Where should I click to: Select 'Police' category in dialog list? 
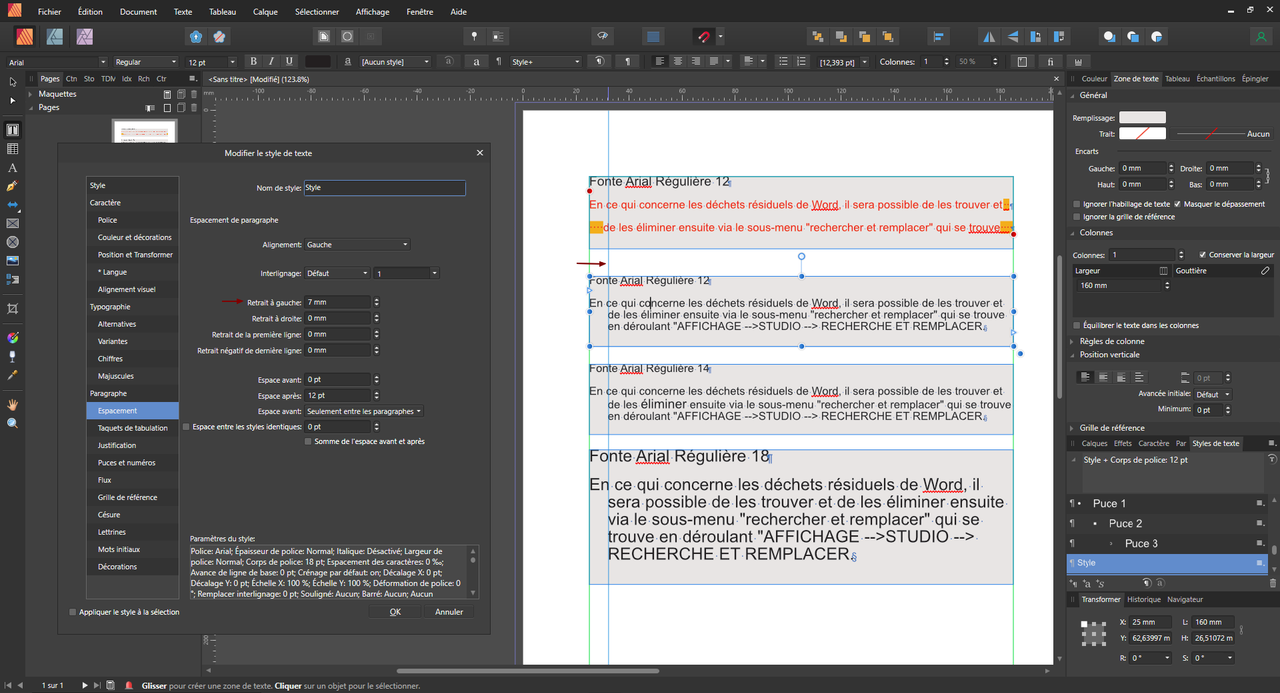133,220
